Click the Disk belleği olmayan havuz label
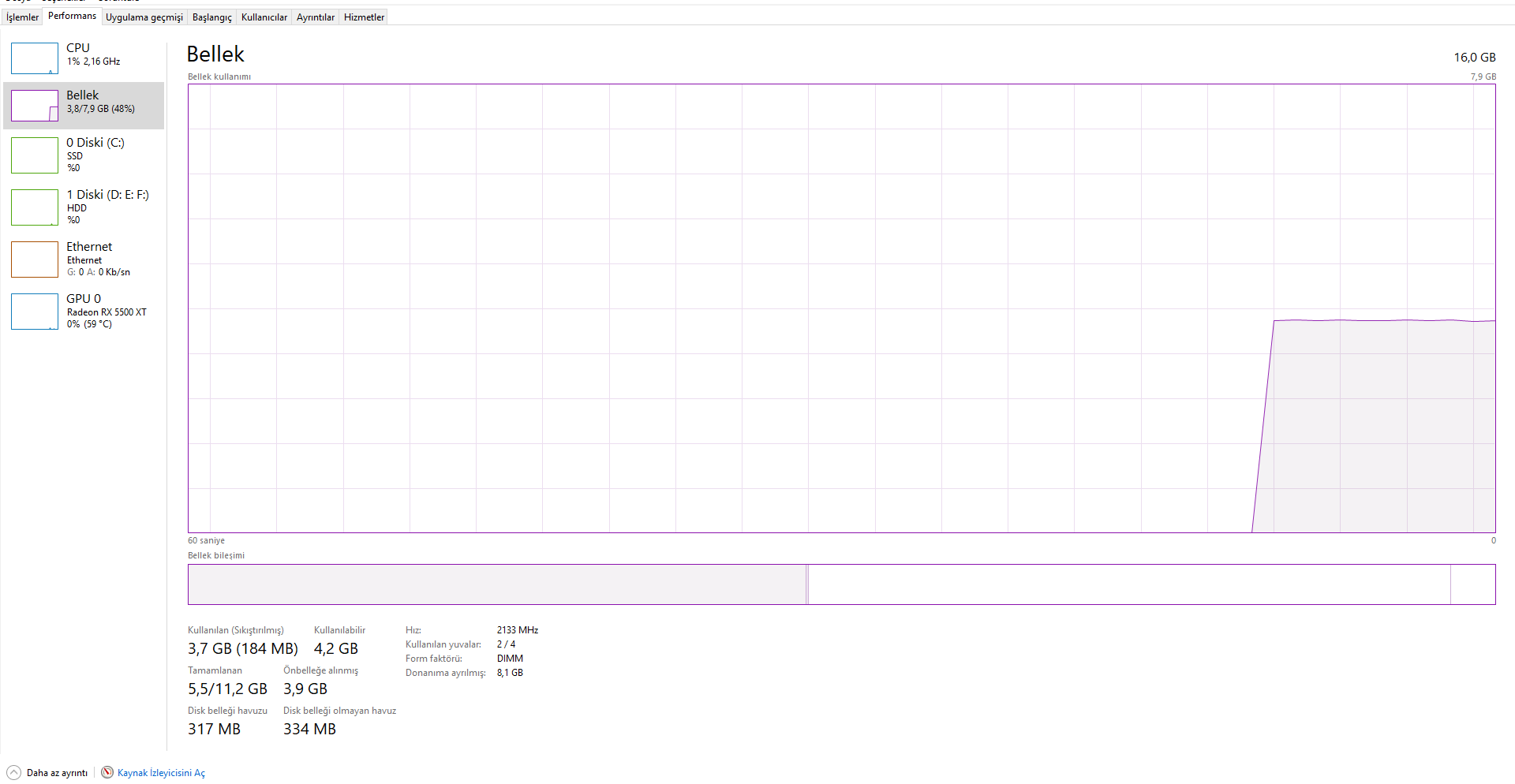The height and width of the screenshot is (784, 1515). tap(339, 711)
